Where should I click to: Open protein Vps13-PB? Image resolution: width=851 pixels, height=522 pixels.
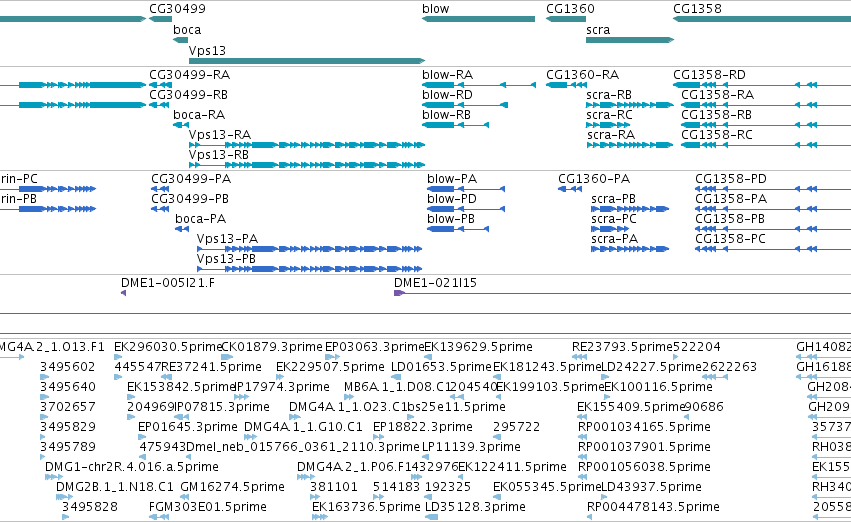(226, 259)
